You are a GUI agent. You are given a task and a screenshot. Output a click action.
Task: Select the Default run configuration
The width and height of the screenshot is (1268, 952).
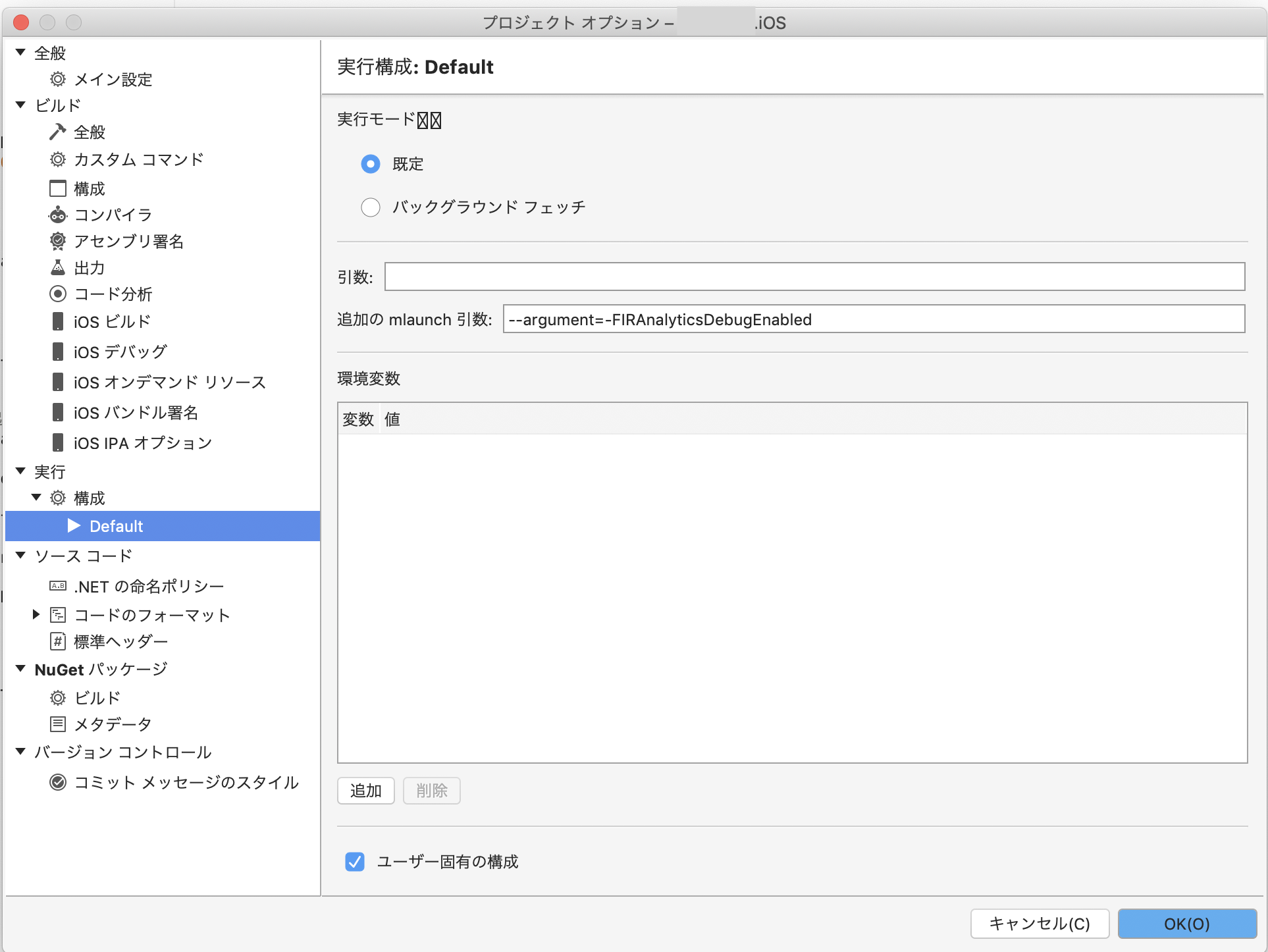[x=116, y=525]
